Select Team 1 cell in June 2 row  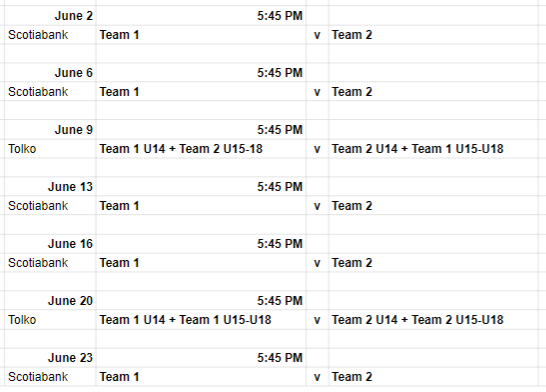coord(201,35)
